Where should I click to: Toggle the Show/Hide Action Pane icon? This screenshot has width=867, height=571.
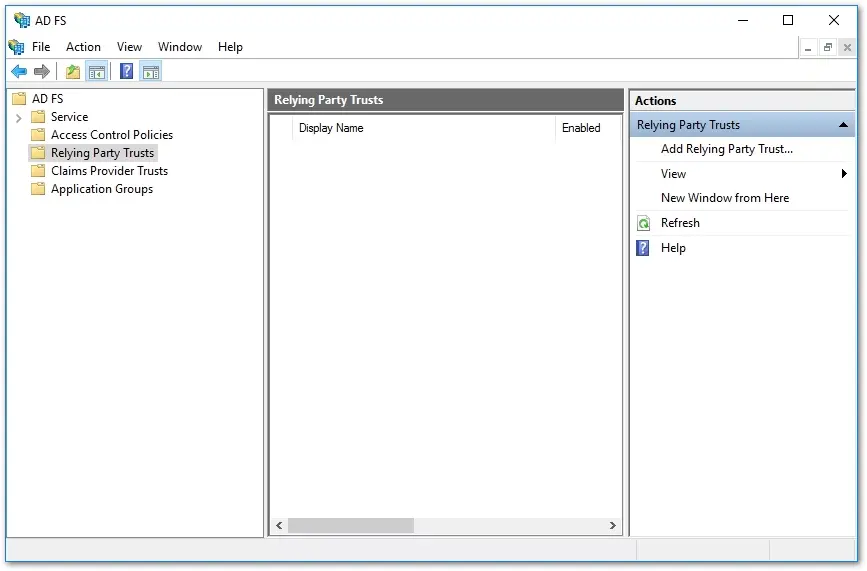click(x=150, y=72)
